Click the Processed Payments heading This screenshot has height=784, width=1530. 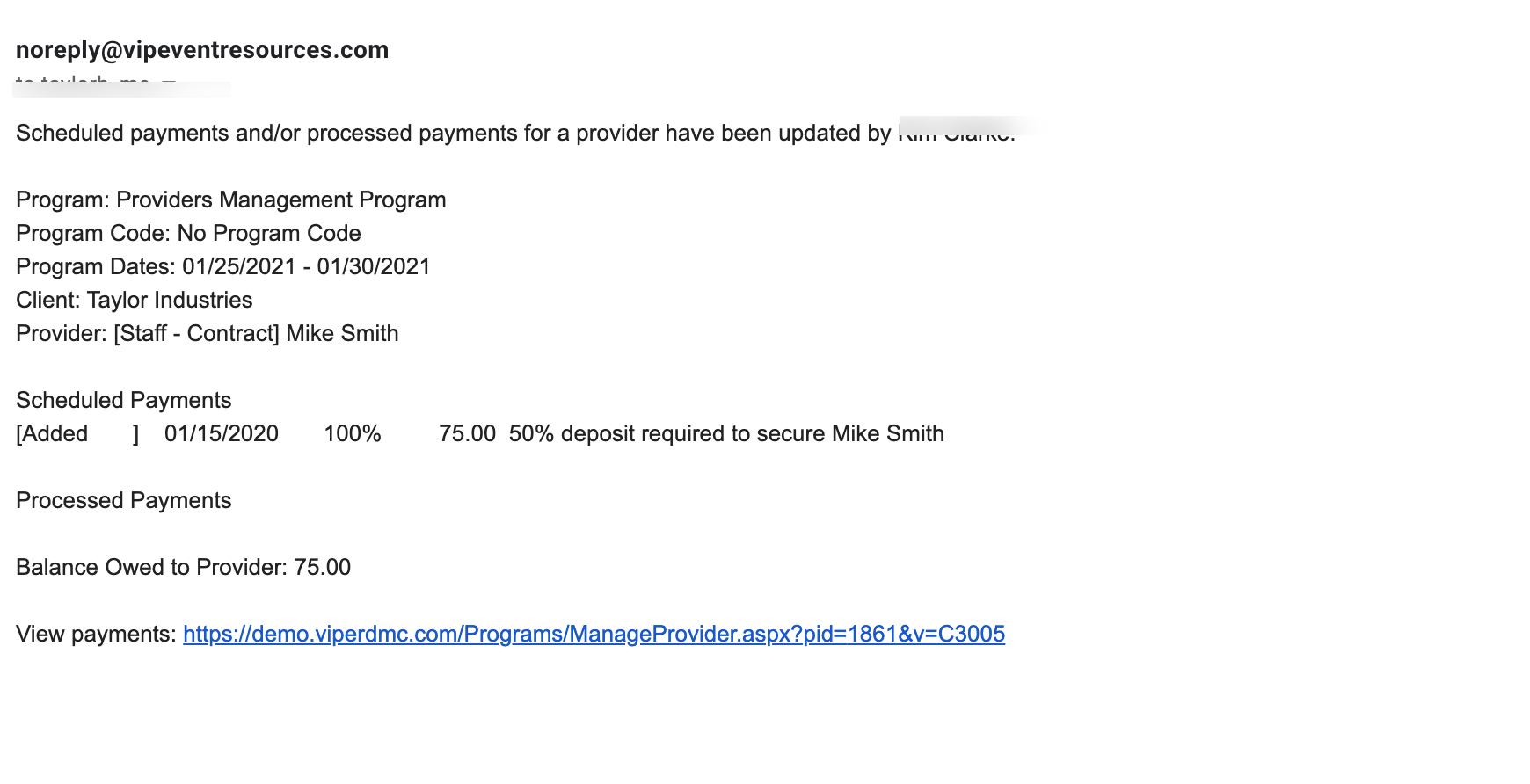tap(124, 501)
